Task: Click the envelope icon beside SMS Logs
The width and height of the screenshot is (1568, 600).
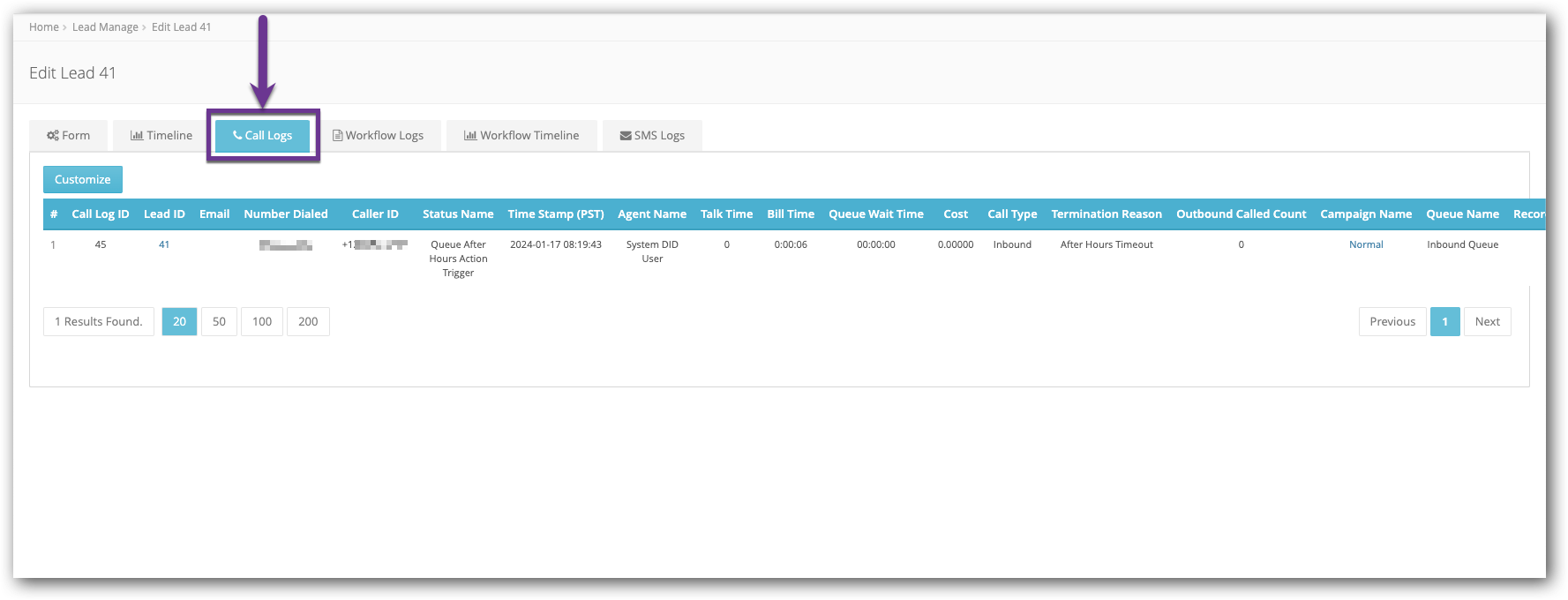Action: [626, 136]
